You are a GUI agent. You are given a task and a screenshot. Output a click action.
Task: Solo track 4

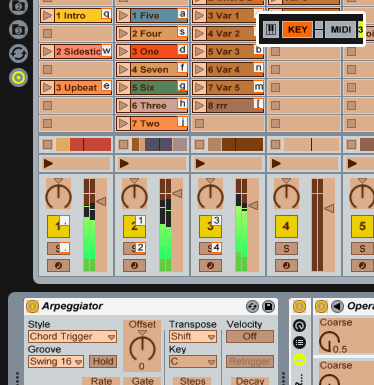286,248
